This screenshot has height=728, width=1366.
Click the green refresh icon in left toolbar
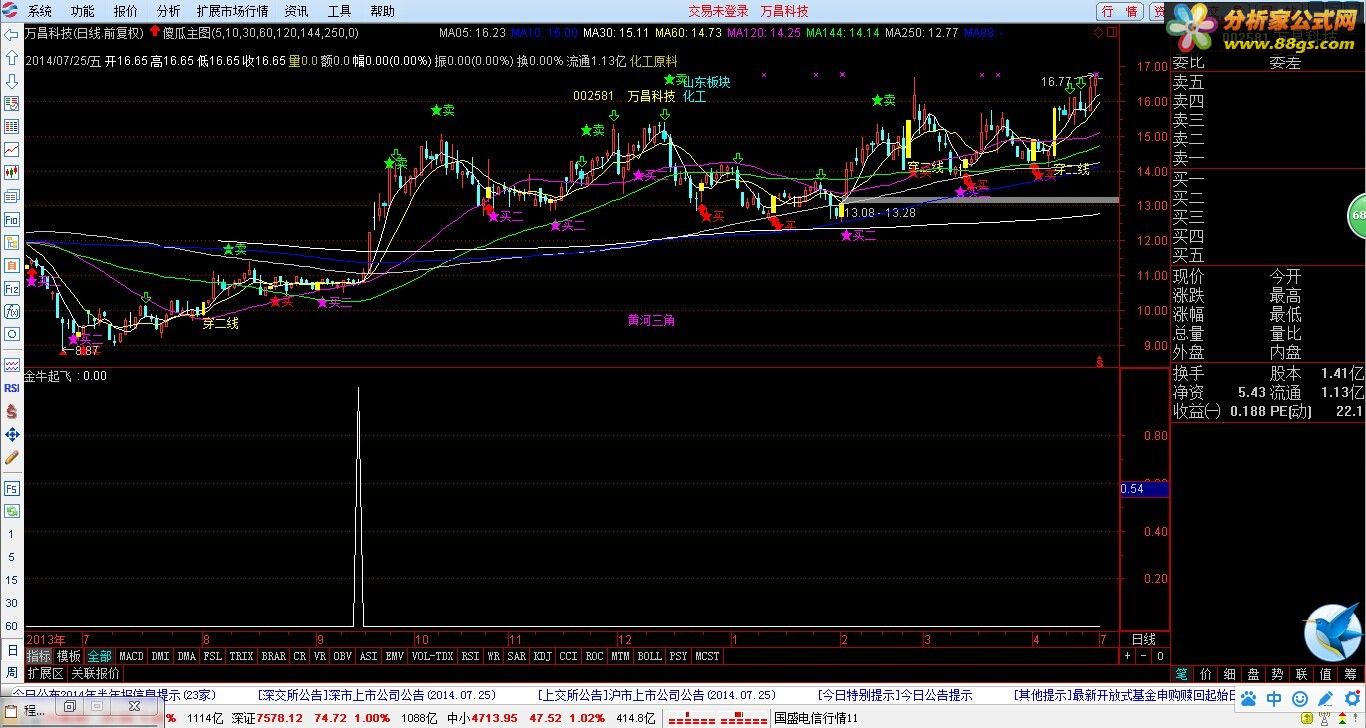coord(11,512)
